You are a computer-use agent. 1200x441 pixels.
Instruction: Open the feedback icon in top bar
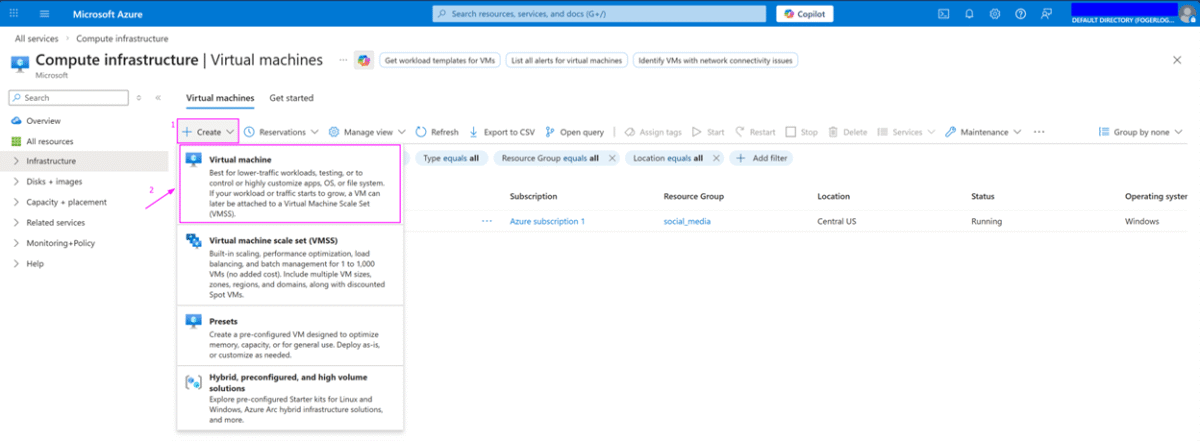click(x=1045, y=14)
